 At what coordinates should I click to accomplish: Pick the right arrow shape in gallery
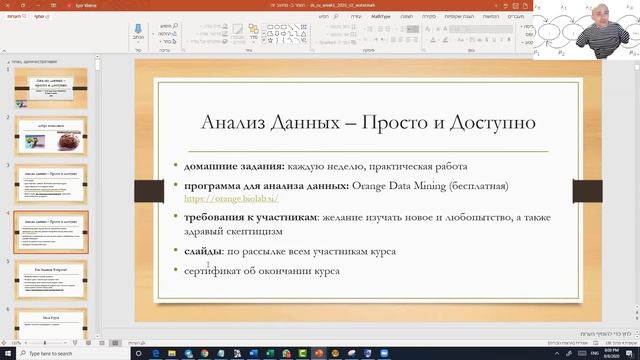click(283, 33)
